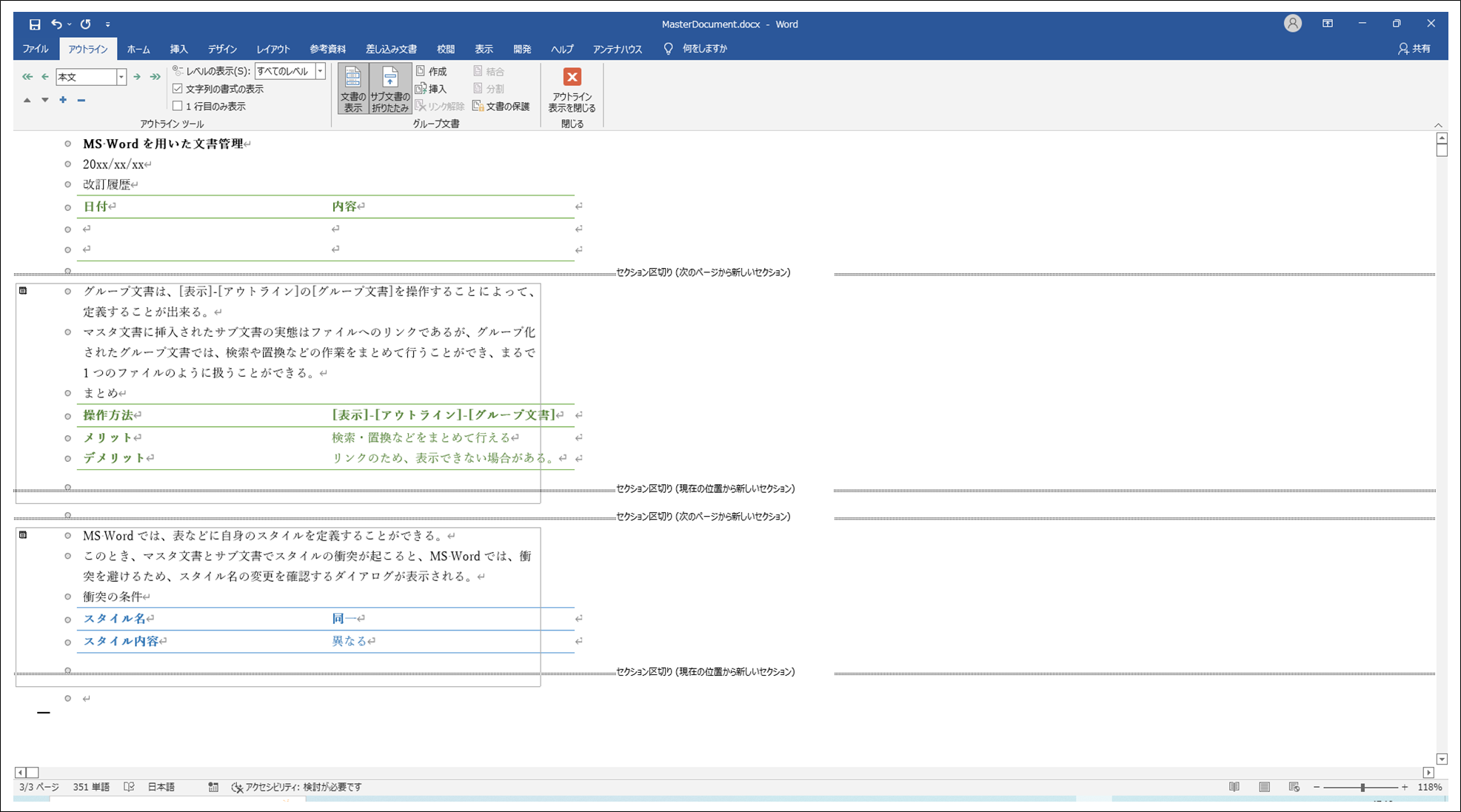Click the macro recording icon in status bar
Viewport: 1461px width, 812px height.
click(213, 787)
